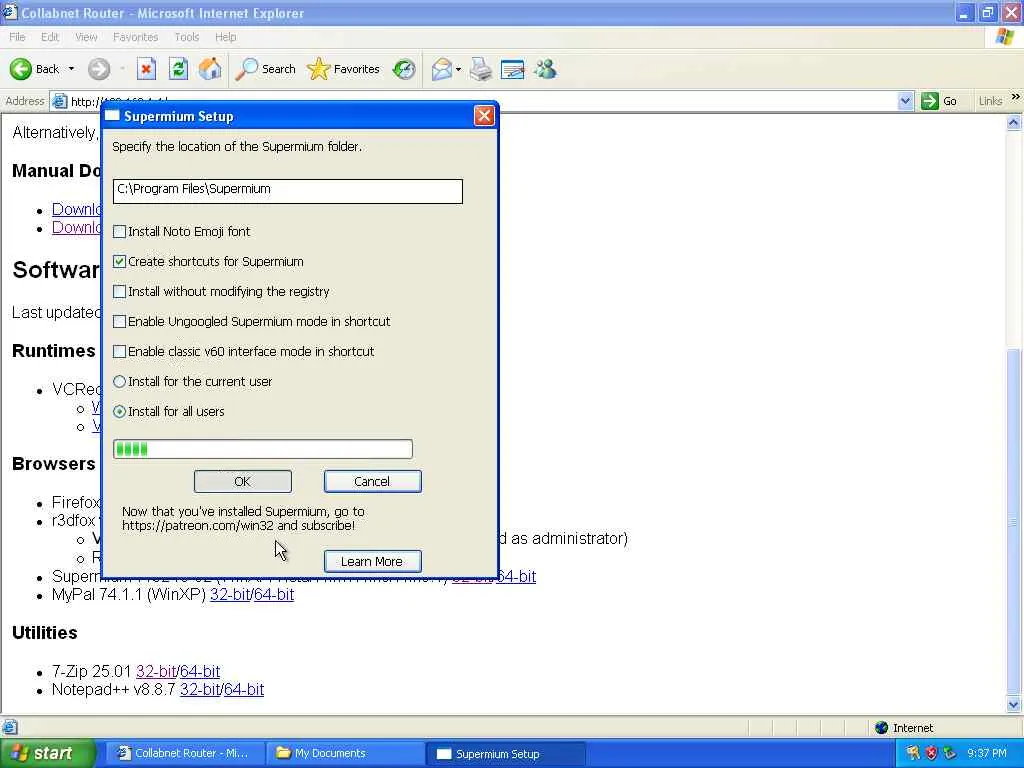Click the system tray clock
Screen dimensions: 1024x768
point(987,753)
